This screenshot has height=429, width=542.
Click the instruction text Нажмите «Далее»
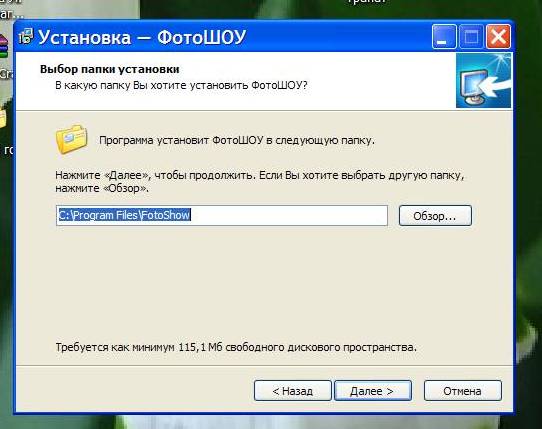click(259, 181)
